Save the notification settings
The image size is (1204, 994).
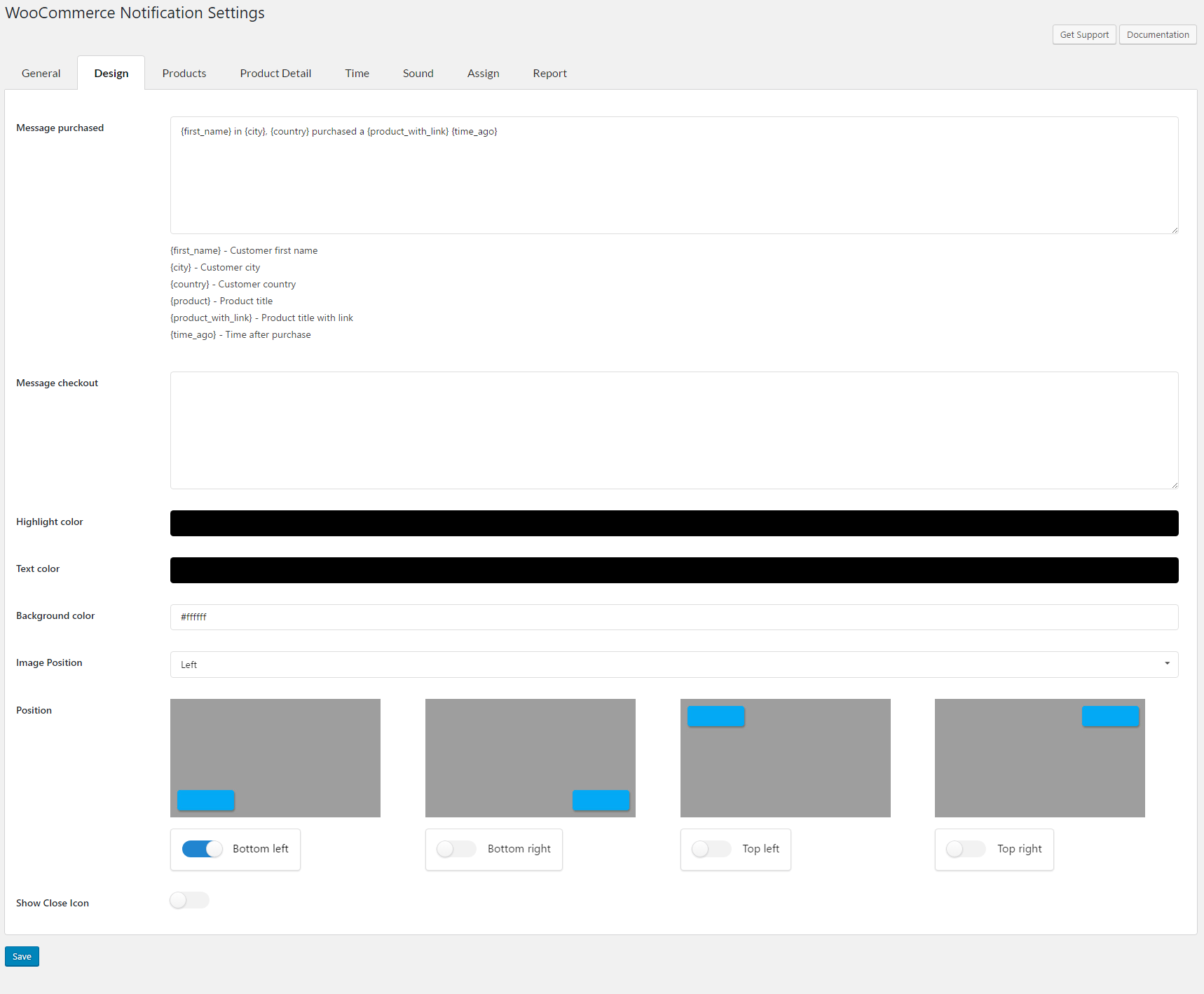click(x=22, y=956)
